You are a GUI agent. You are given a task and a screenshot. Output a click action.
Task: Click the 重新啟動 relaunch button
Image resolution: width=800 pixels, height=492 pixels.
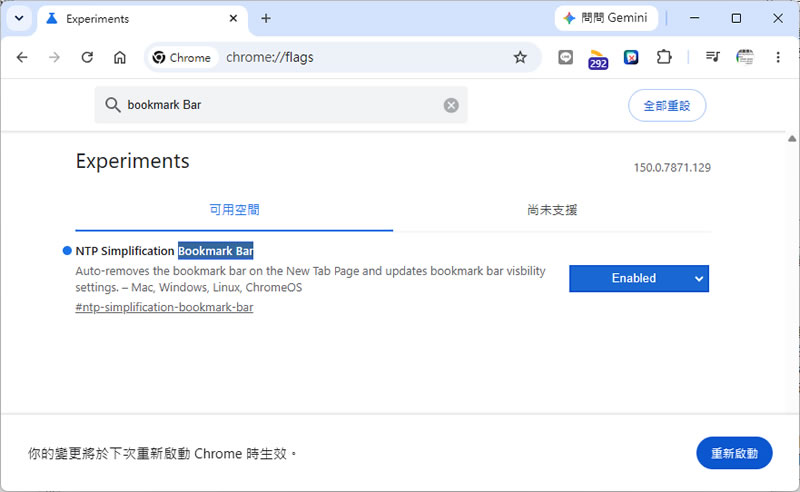pyautogui.click(x=734, y=453)
